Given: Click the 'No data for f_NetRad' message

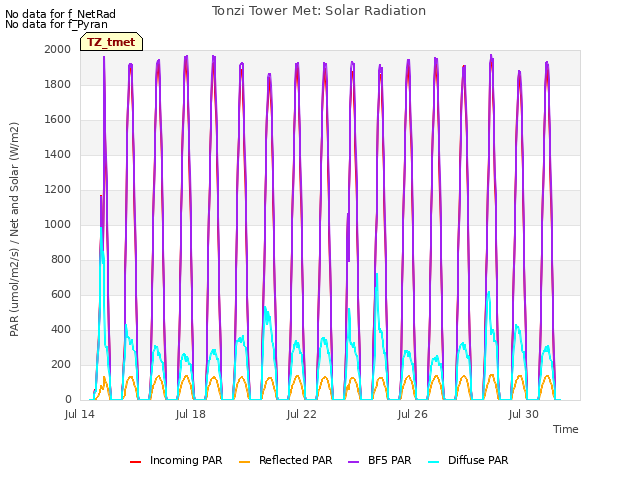Looking at the screenshot, I should point(60,14).
